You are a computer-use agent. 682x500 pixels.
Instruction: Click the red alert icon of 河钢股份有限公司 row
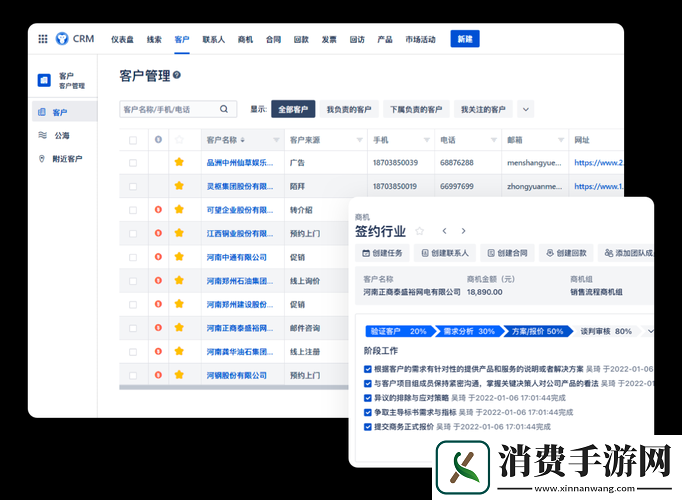(x=158, y=375)
